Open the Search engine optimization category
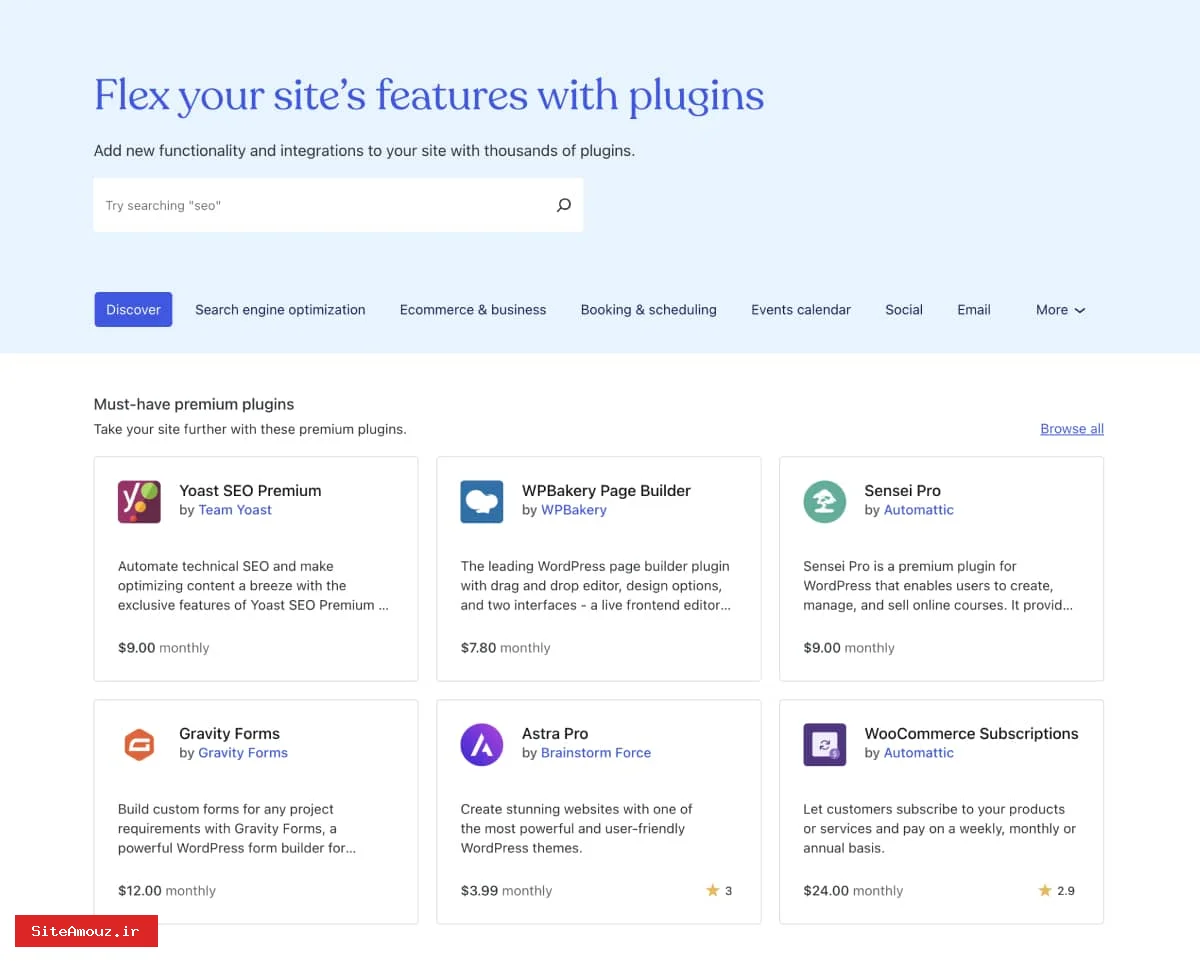Viewport: 1200px width, 961px height. click(x=280, y=310)
